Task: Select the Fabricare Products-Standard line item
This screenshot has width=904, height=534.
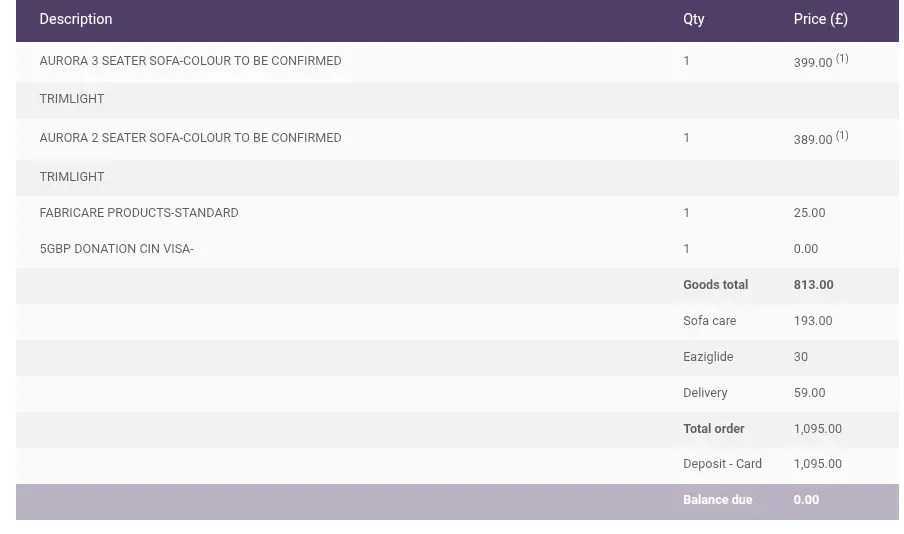Action: 139,213
